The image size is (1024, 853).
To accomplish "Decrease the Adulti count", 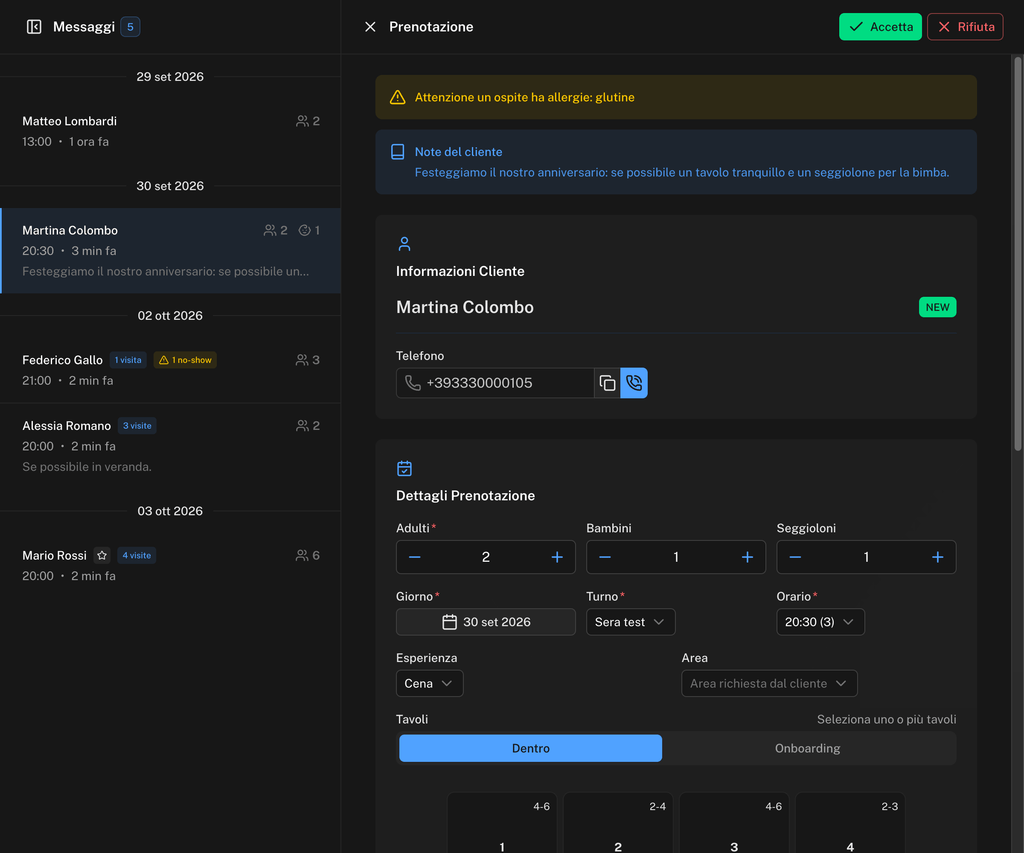I will (x=415, y=557).
